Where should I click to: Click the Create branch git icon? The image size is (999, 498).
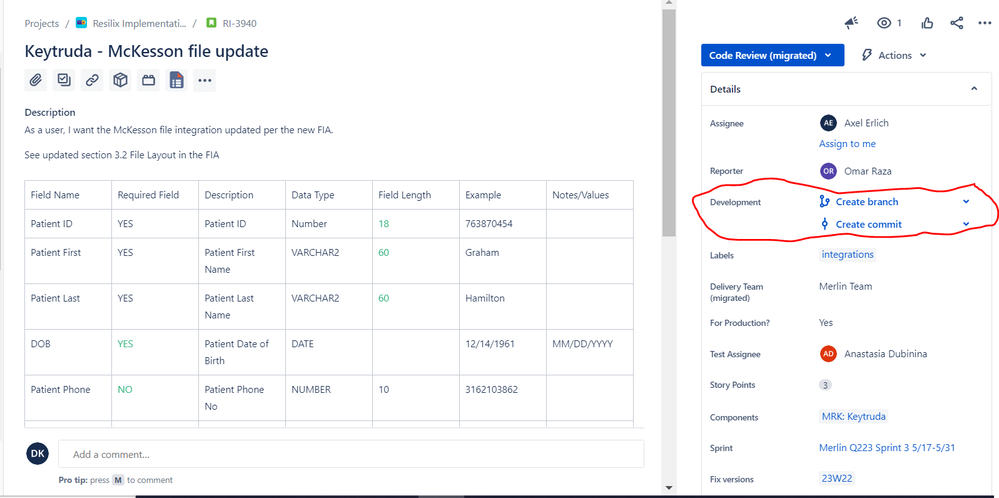click(x=824, y=202)
